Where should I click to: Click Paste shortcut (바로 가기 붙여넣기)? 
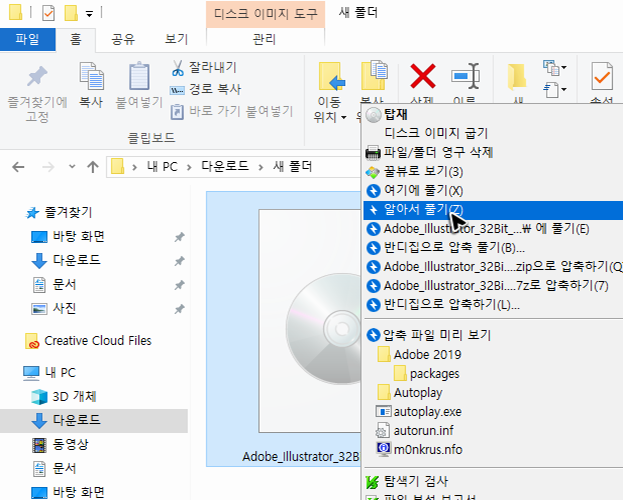[x=232, y=112]
